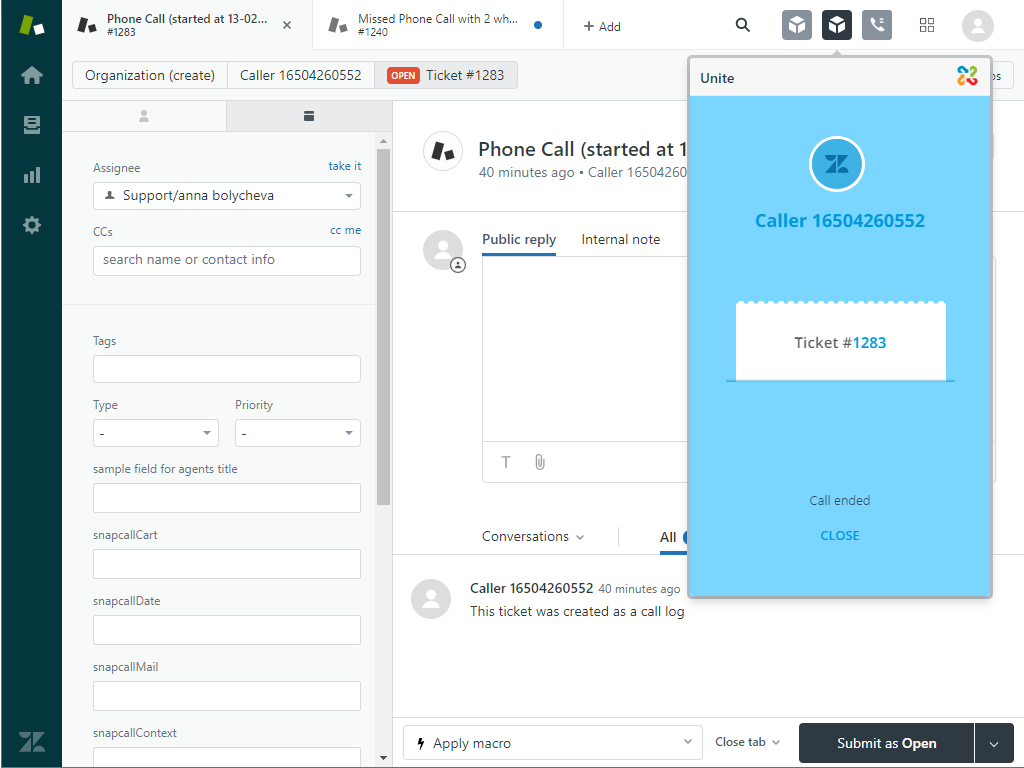Expand the Submit as Open options arrow
This screenshot has width=1024, height=768.
993,743
